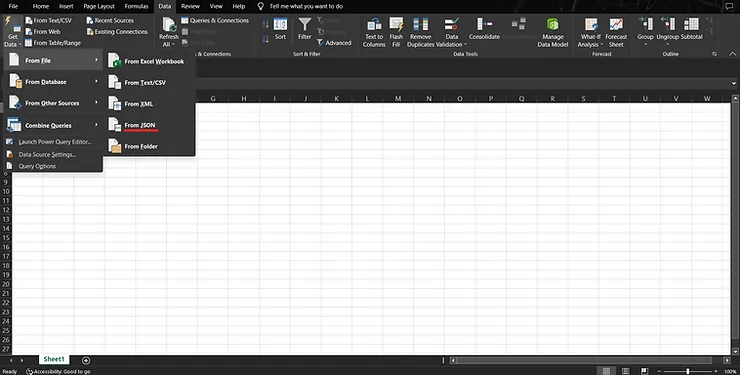Open the Review tab
Viewport: 740px width, 375px height.
[190, 6]
